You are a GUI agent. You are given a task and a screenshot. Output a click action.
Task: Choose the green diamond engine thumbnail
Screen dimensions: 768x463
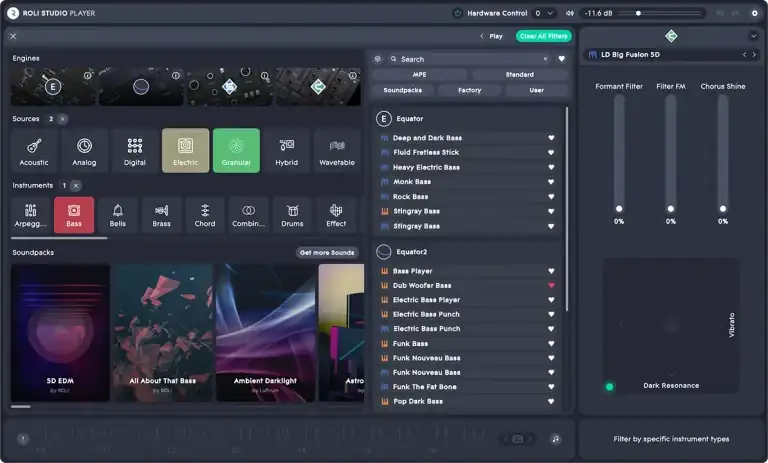pos(318,87)
